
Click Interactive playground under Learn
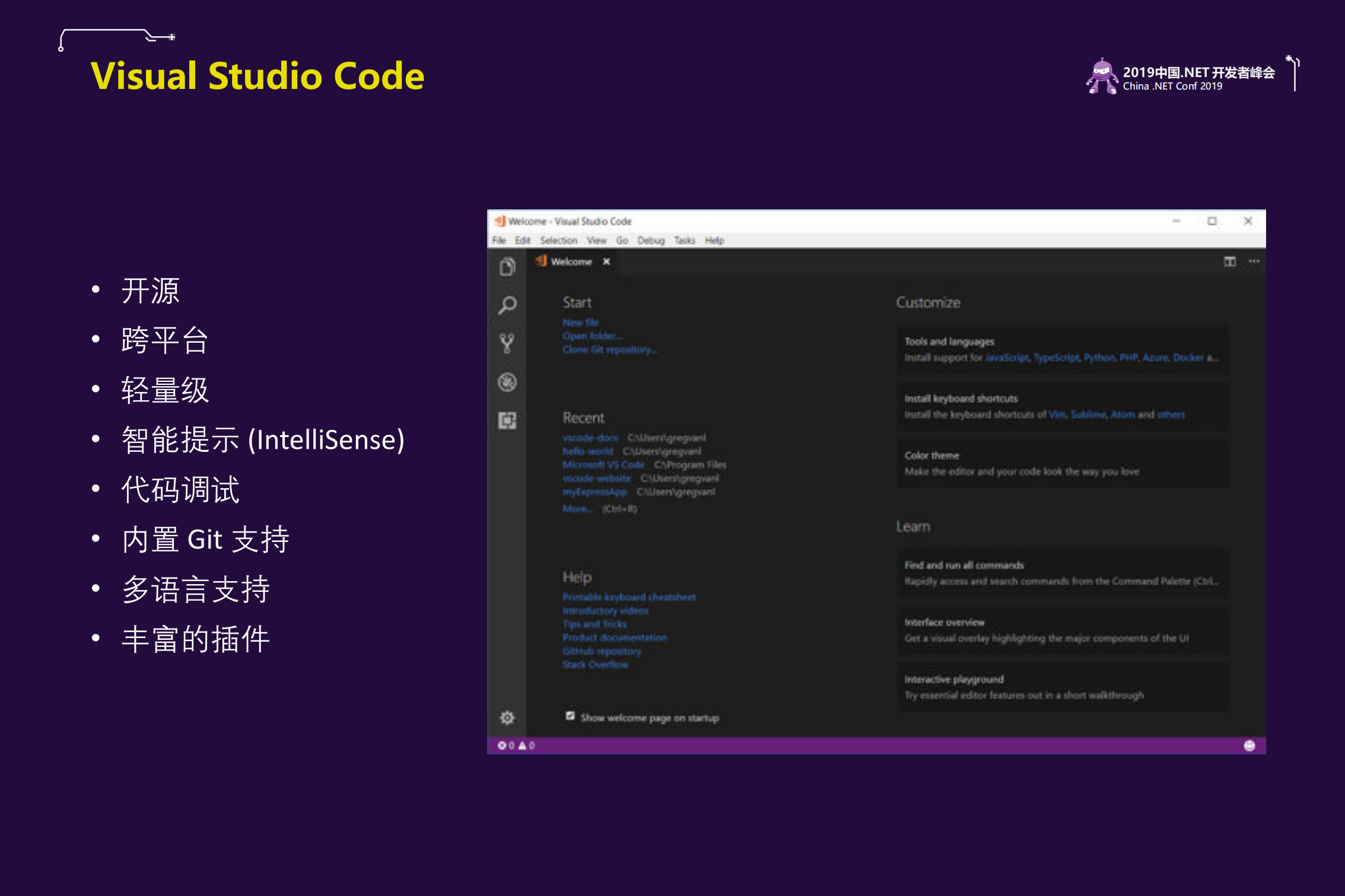(953, 679)
